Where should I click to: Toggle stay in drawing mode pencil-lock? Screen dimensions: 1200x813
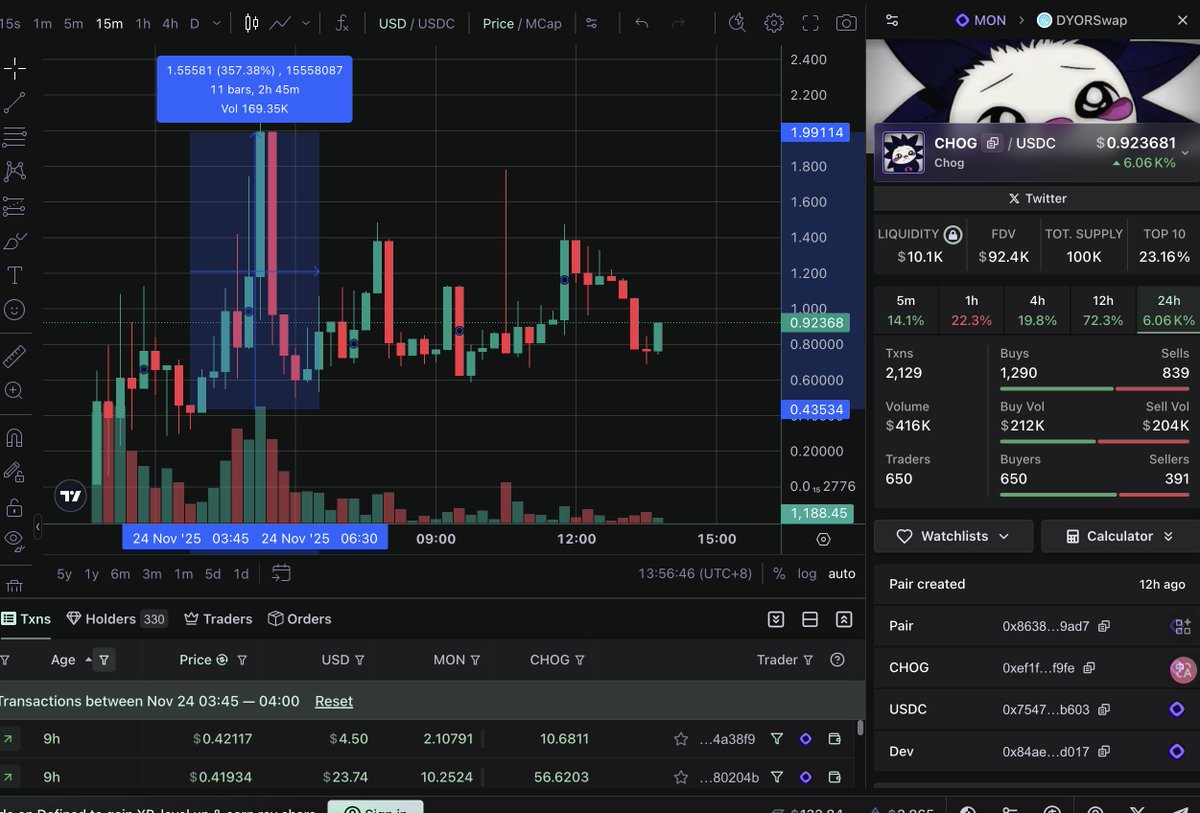[14, 472]
